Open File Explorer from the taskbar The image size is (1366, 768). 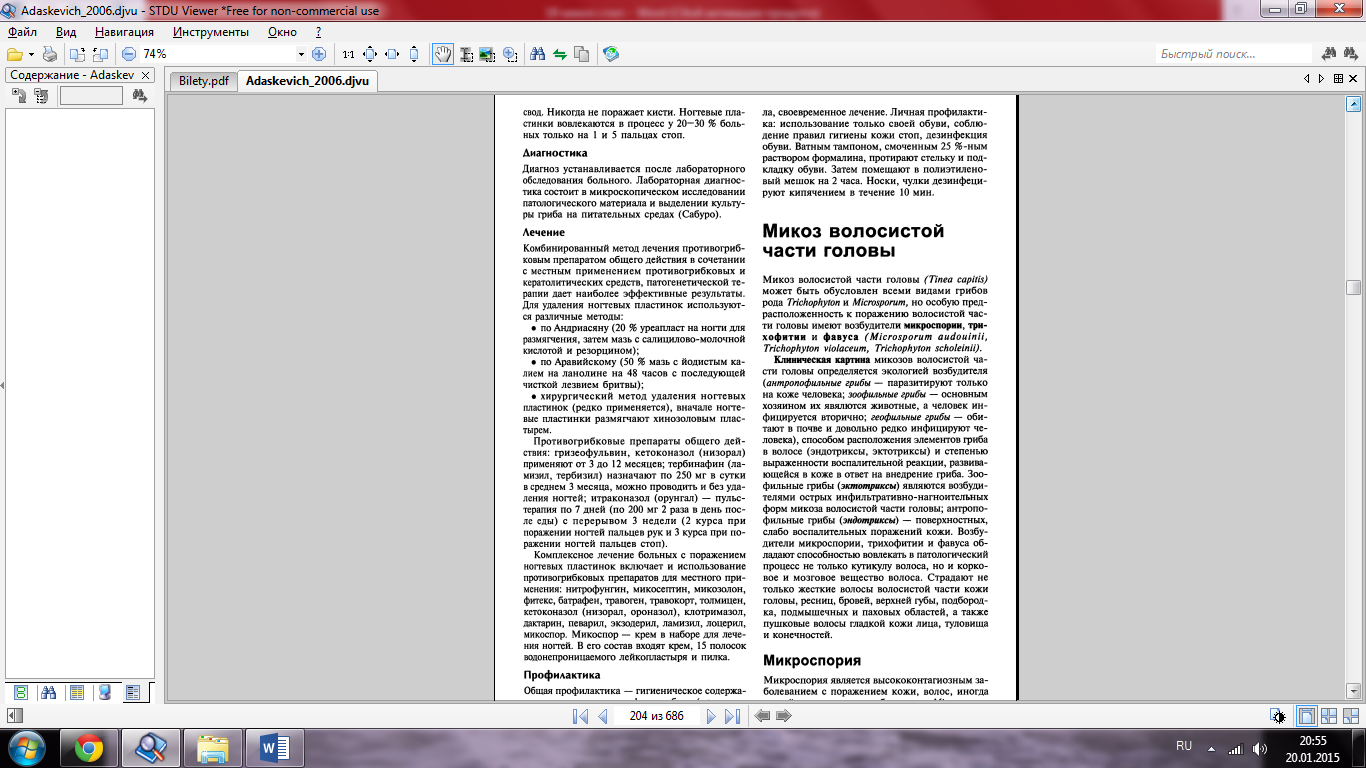(213, 747)
